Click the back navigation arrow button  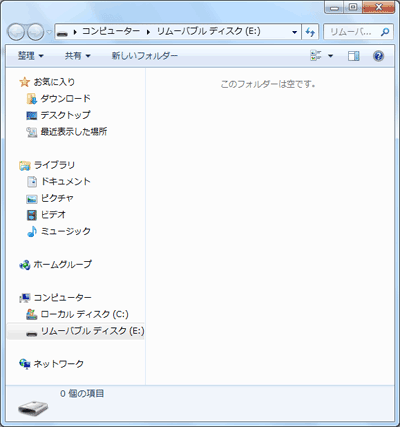(x=16, y=32)
